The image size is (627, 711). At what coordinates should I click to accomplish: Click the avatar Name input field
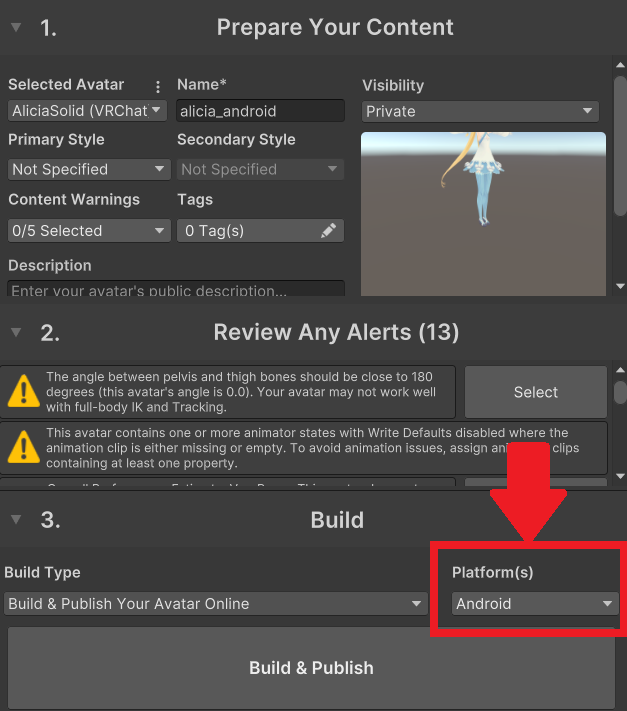[x=260, y=111]
